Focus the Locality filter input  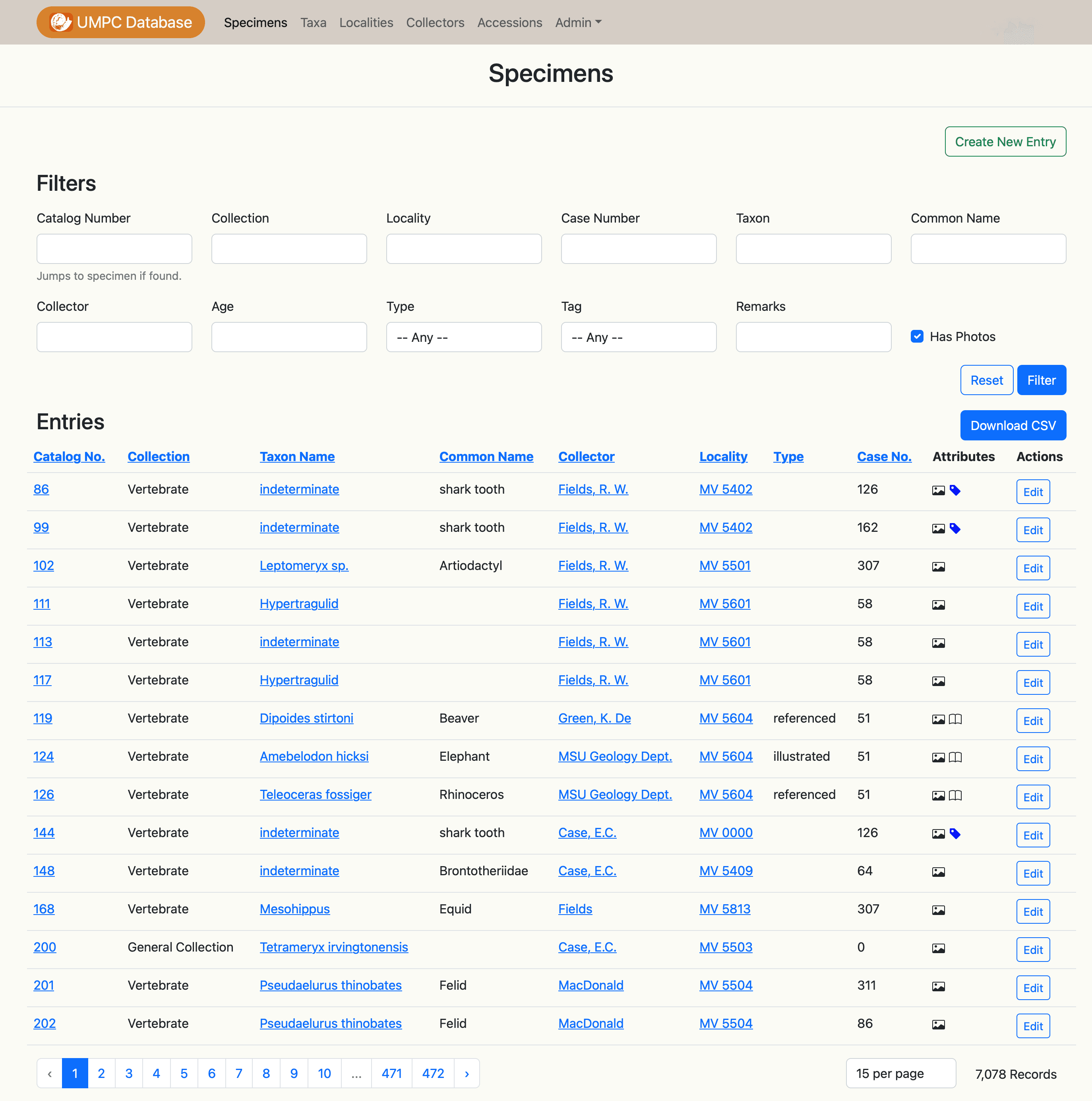point(464,248)
